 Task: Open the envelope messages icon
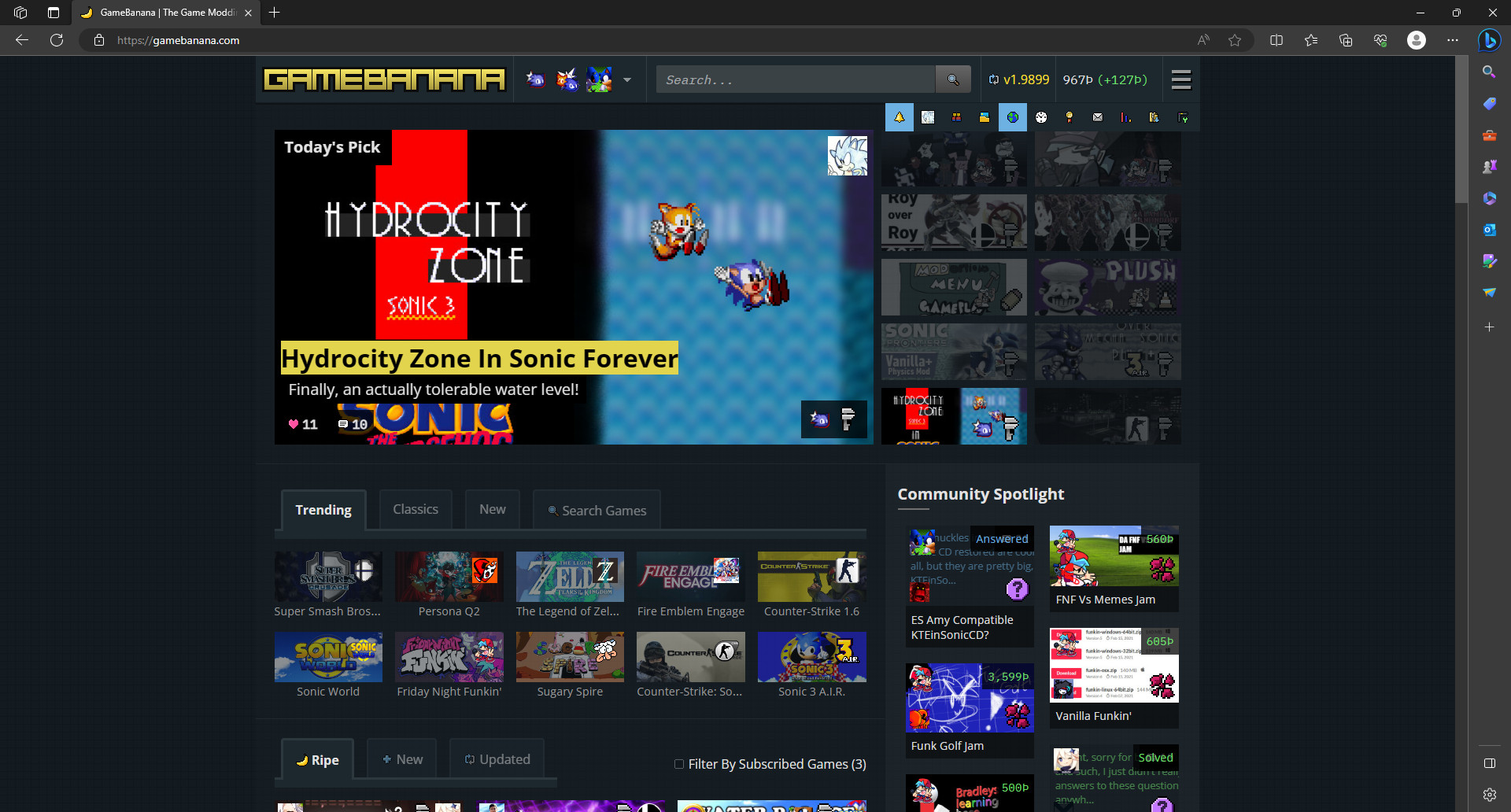1098,117
